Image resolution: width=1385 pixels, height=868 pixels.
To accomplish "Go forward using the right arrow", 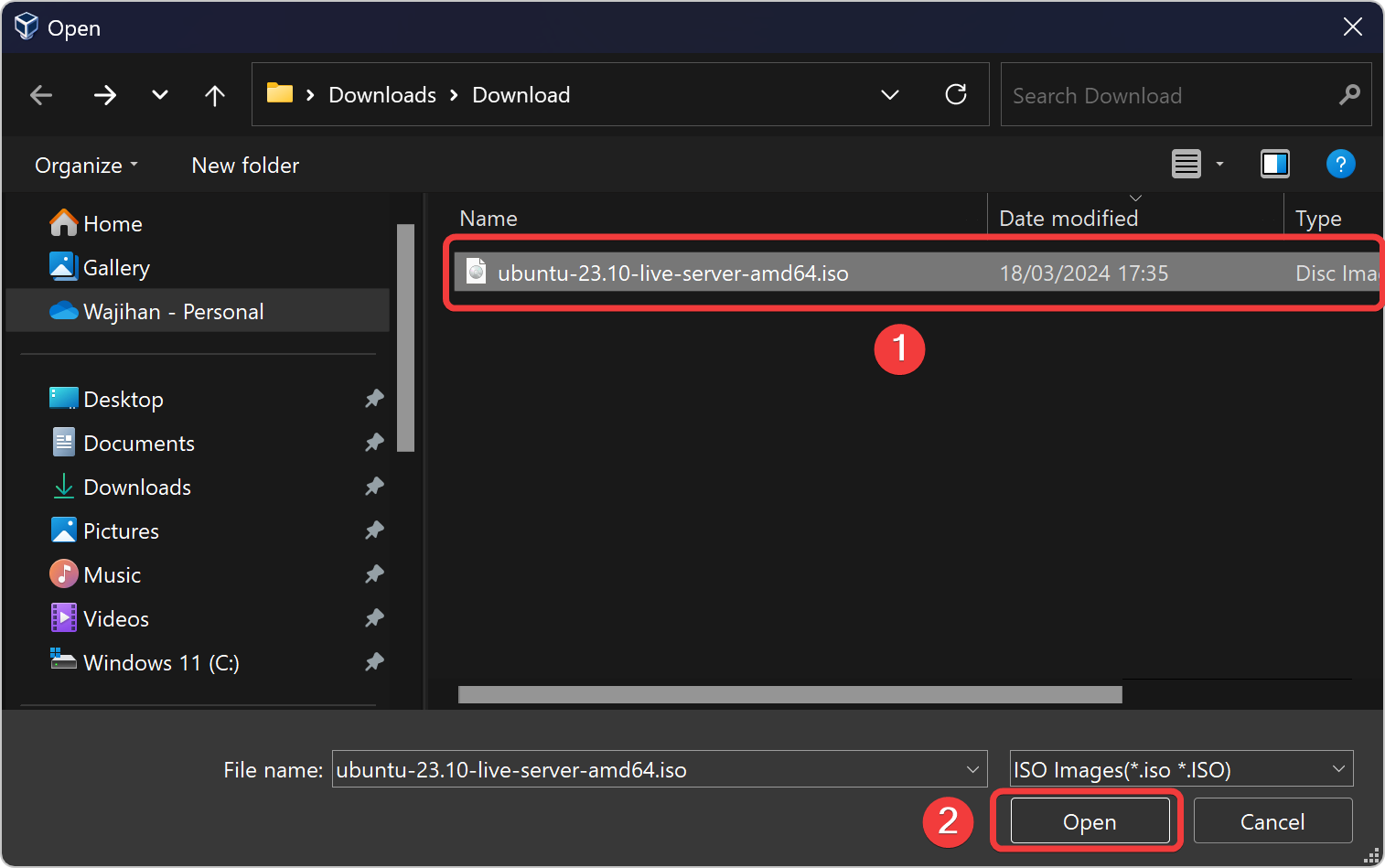I will pos(105,95).
